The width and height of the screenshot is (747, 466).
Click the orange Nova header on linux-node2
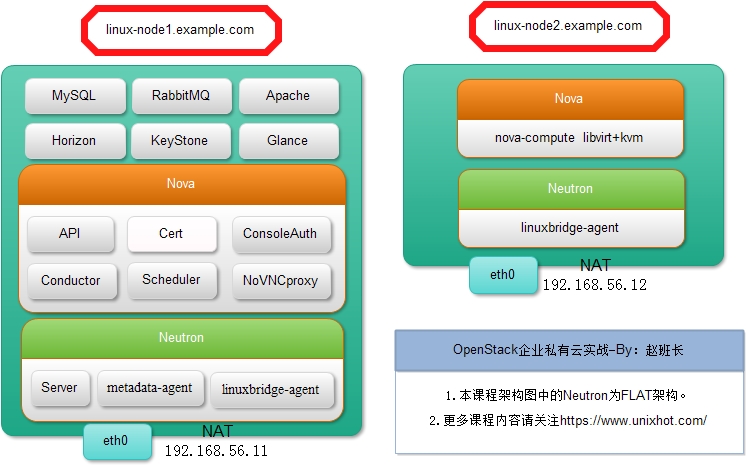570,99
